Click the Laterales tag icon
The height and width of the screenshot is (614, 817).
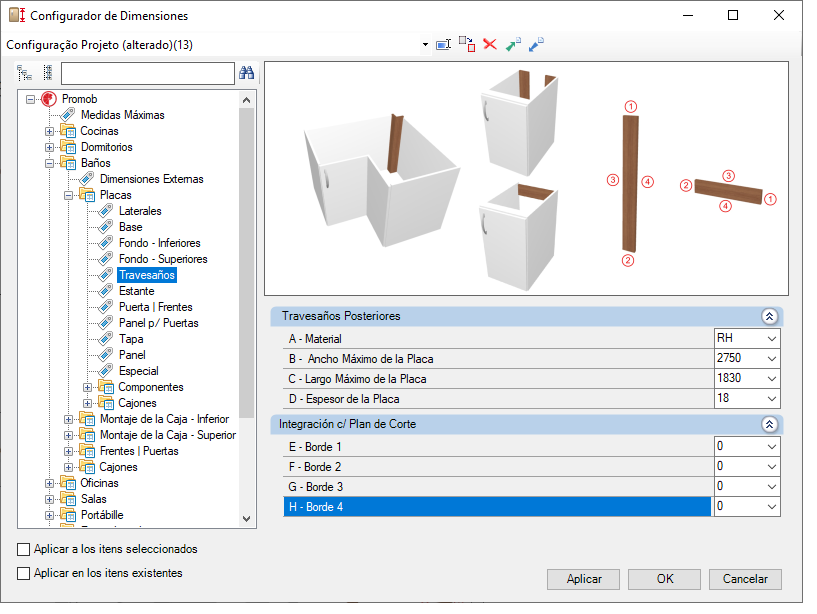pyautogui.click(x=106, y=211)
